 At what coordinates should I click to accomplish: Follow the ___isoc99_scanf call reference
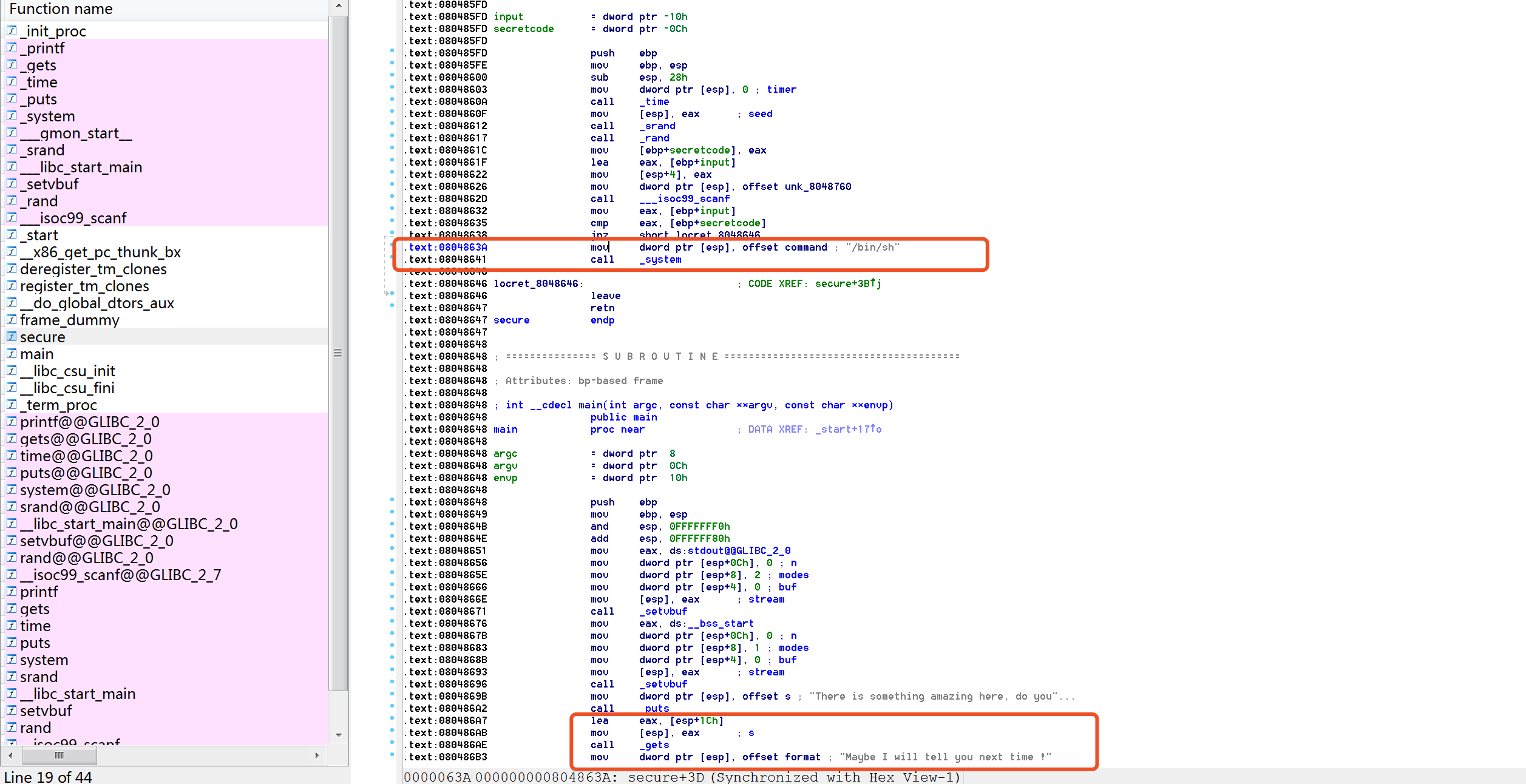coord(684,199)
